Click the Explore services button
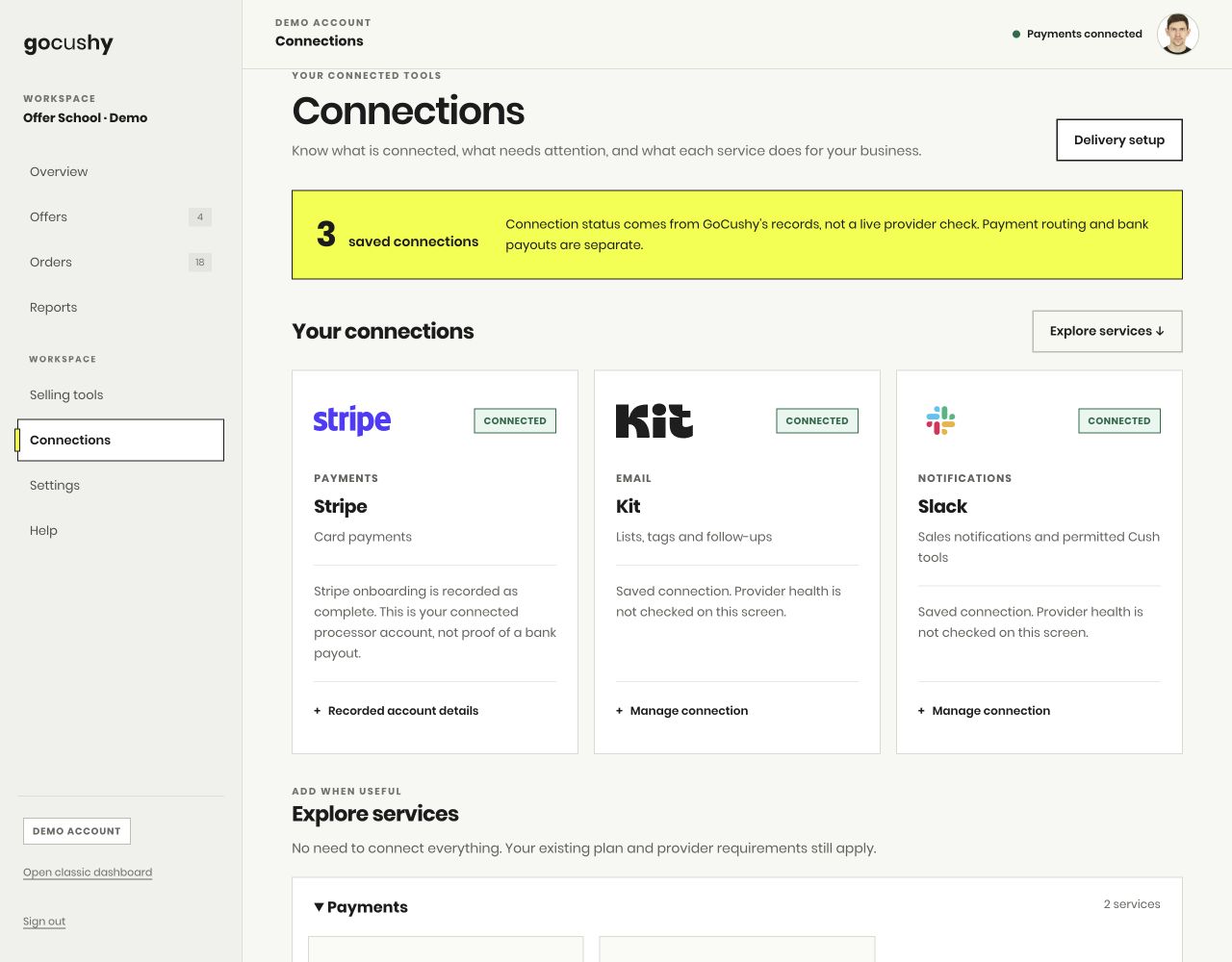 (1107, 331)
